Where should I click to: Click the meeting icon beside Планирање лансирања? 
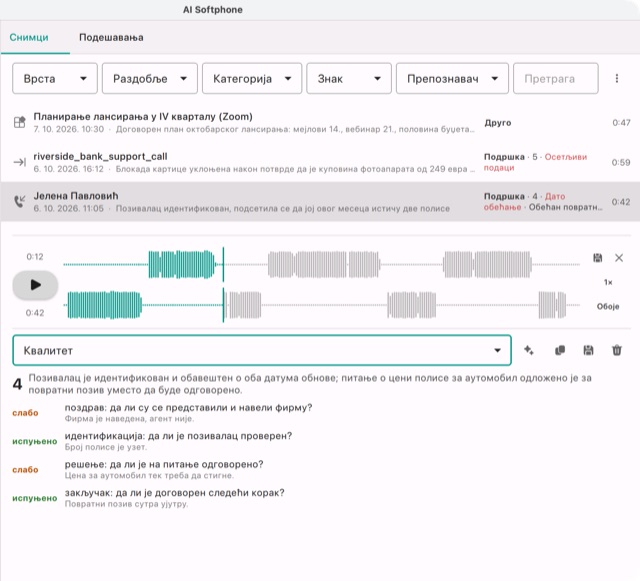click(20, 122)
